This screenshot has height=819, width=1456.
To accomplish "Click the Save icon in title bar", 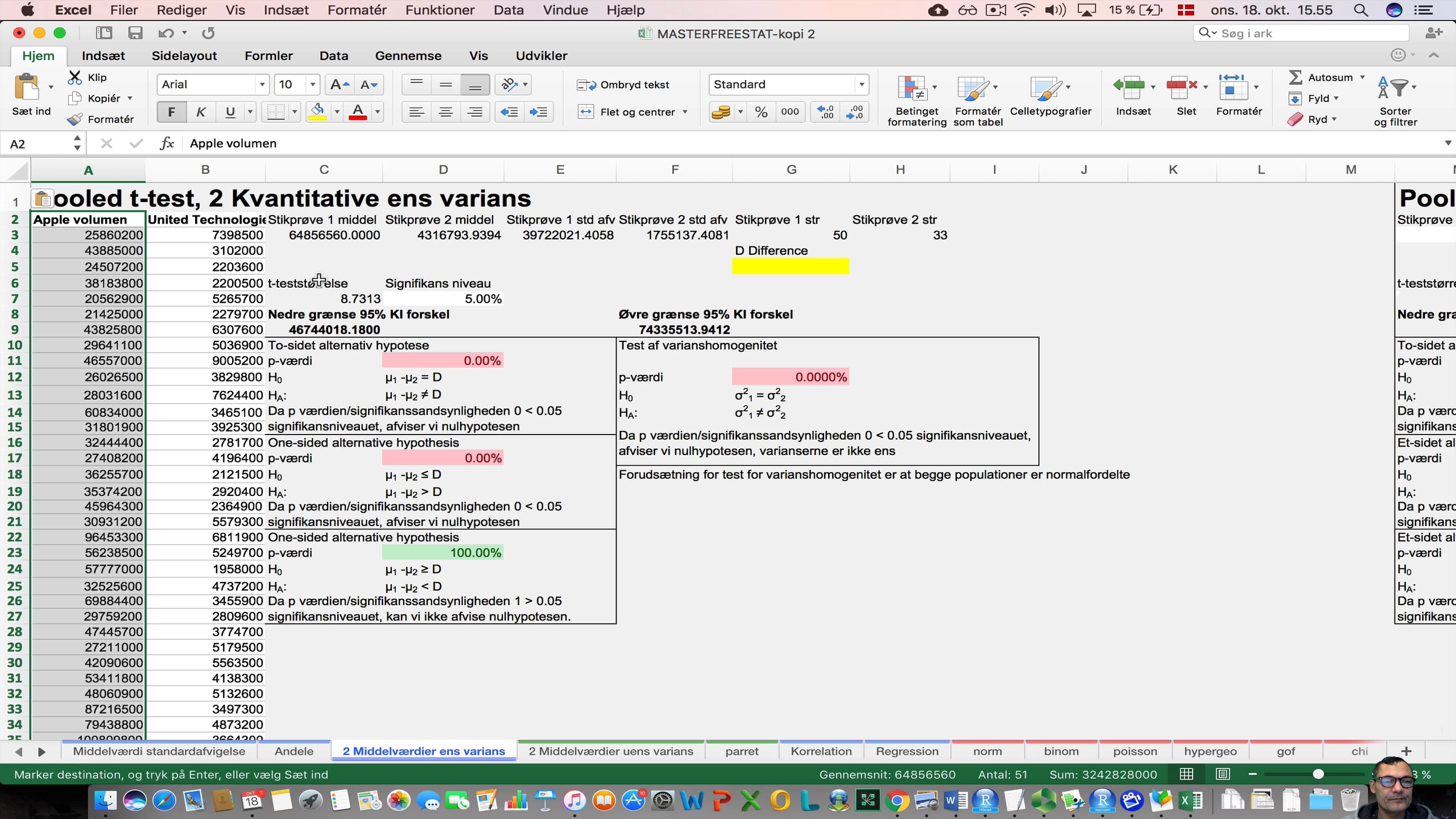I will tap(135, 33).
